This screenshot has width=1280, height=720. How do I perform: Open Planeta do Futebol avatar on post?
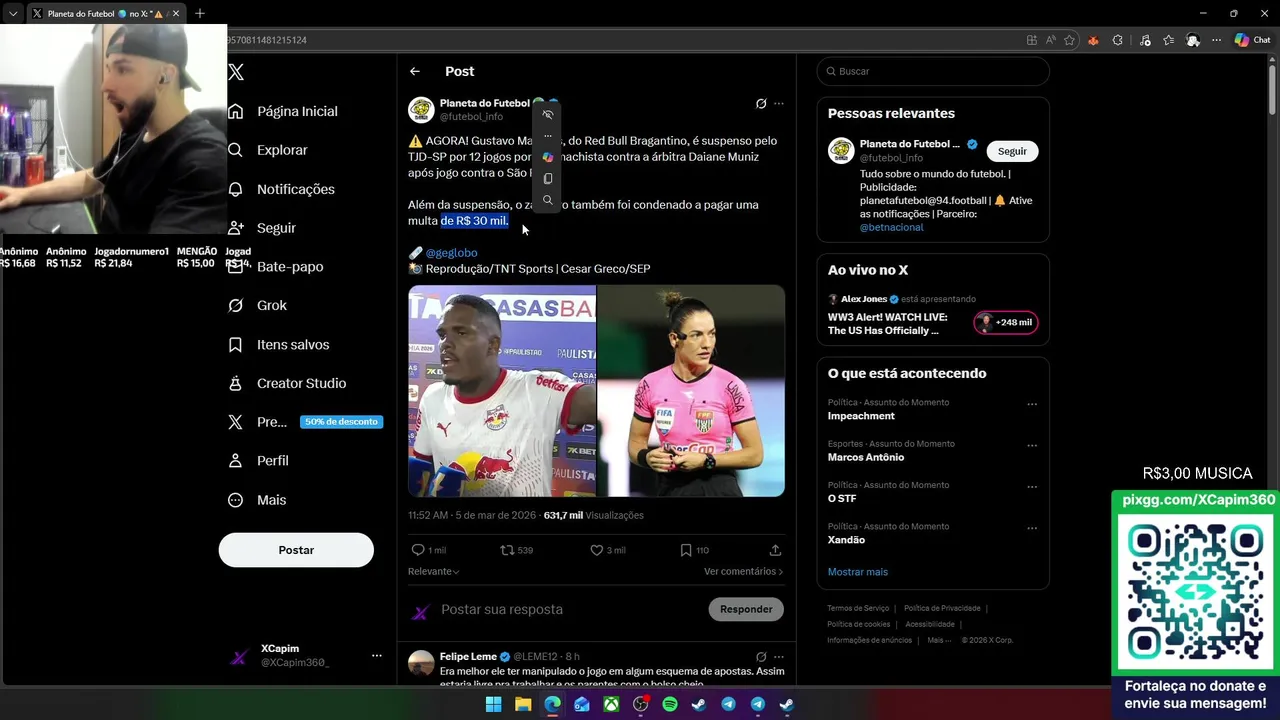click(x=421, y=110)
